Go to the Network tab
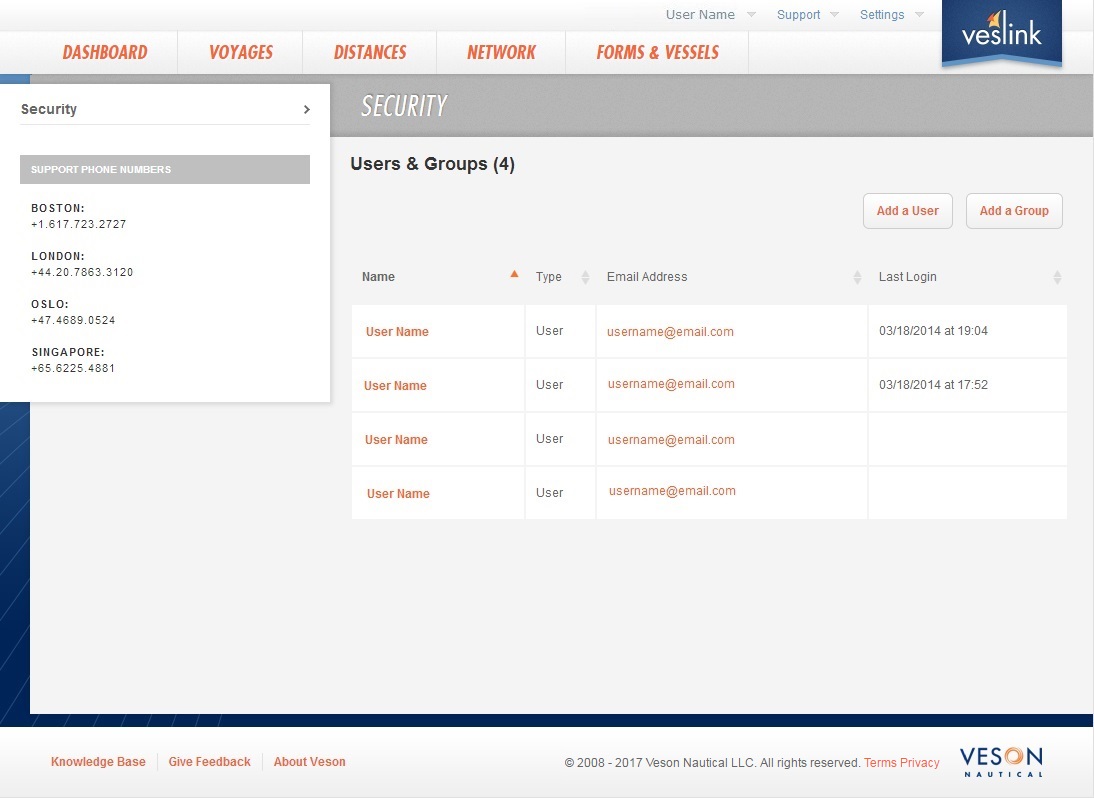1094x798 pixels. [500, 52]
